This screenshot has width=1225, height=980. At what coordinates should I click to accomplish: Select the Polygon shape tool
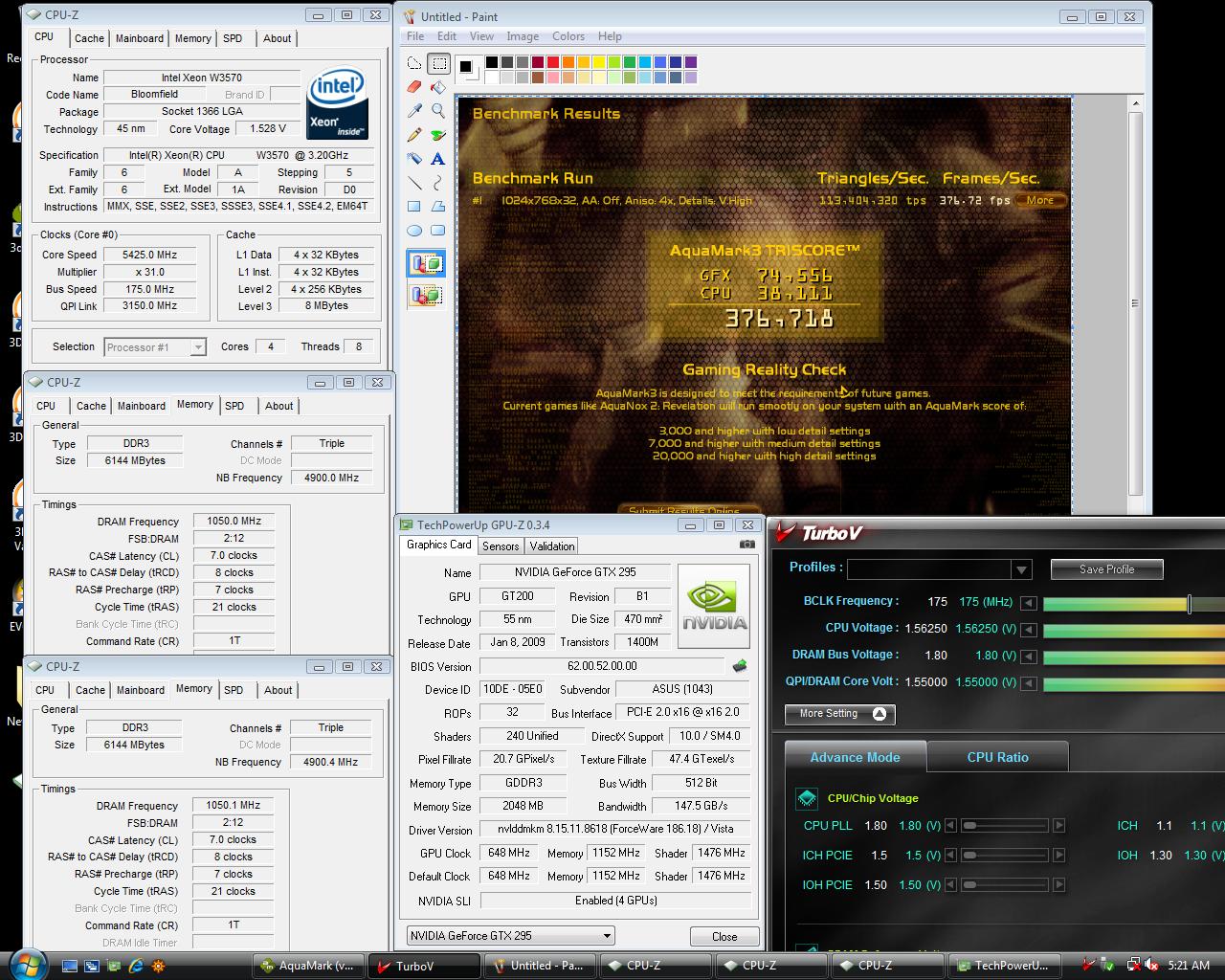438,207
